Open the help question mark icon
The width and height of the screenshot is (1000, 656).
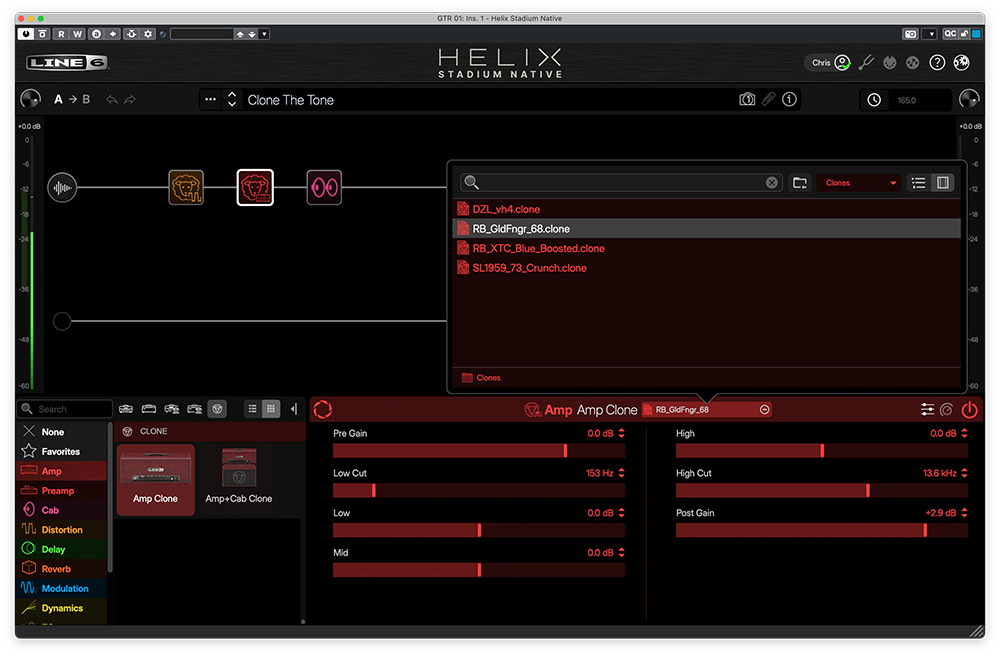(x=937, y=62)
